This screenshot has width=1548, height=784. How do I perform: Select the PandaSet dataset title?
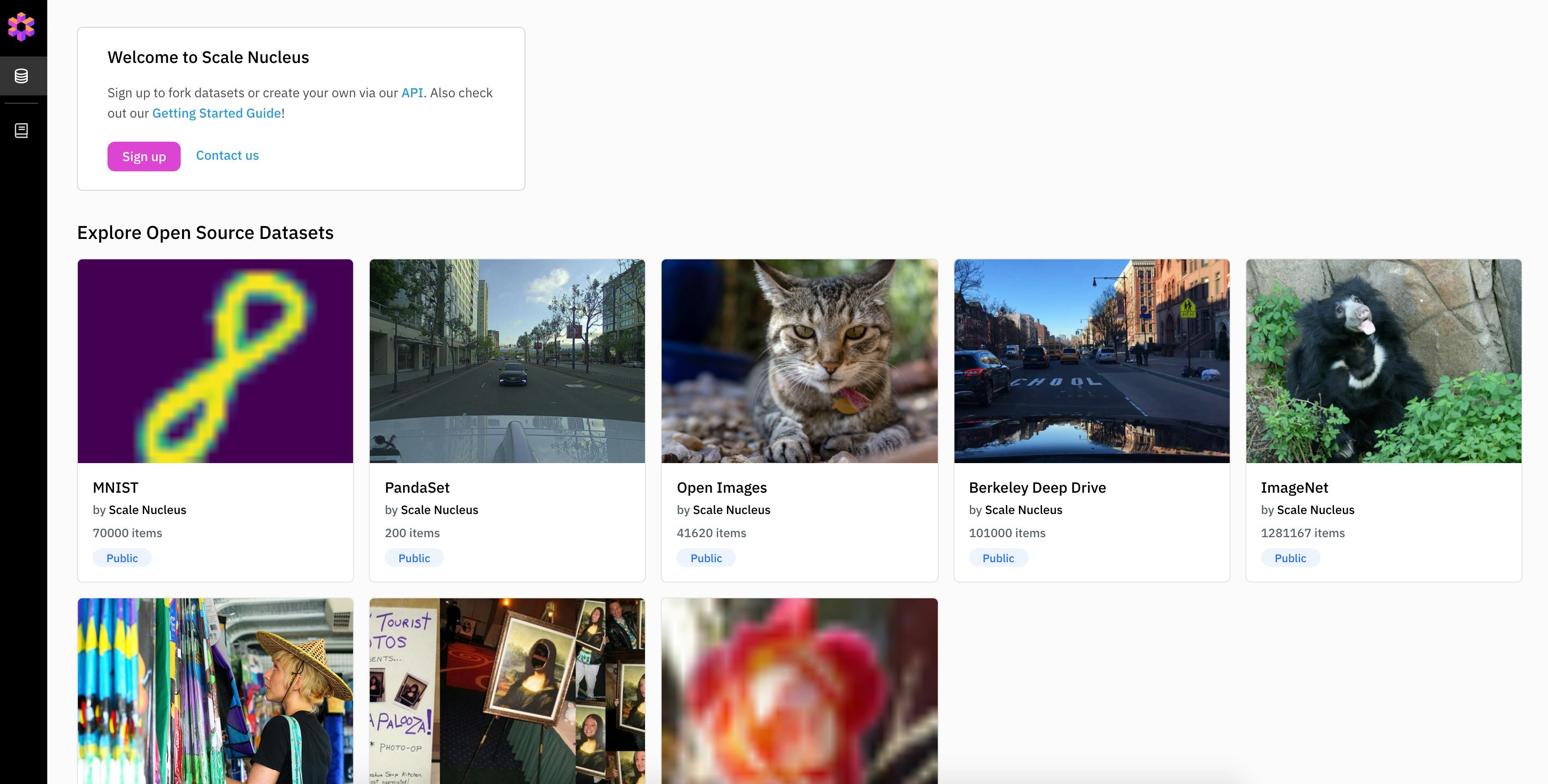click(x=417, y=487)
